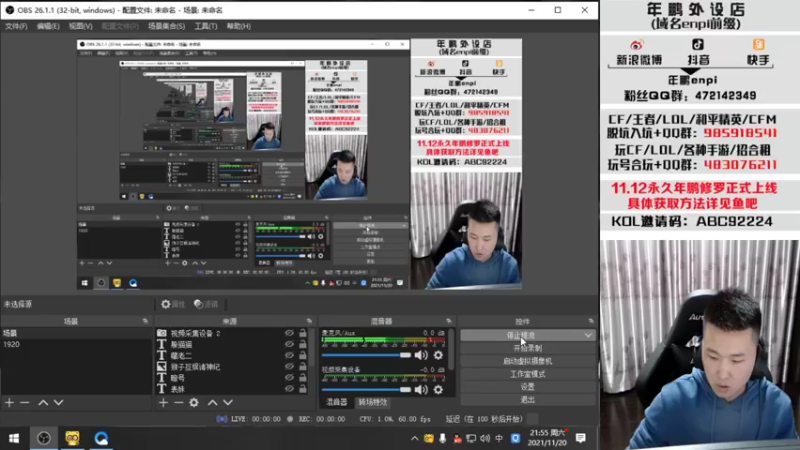Screen dimensions: 800x450
Task: Open source properties via the sources gear icon
Action: 194,403
